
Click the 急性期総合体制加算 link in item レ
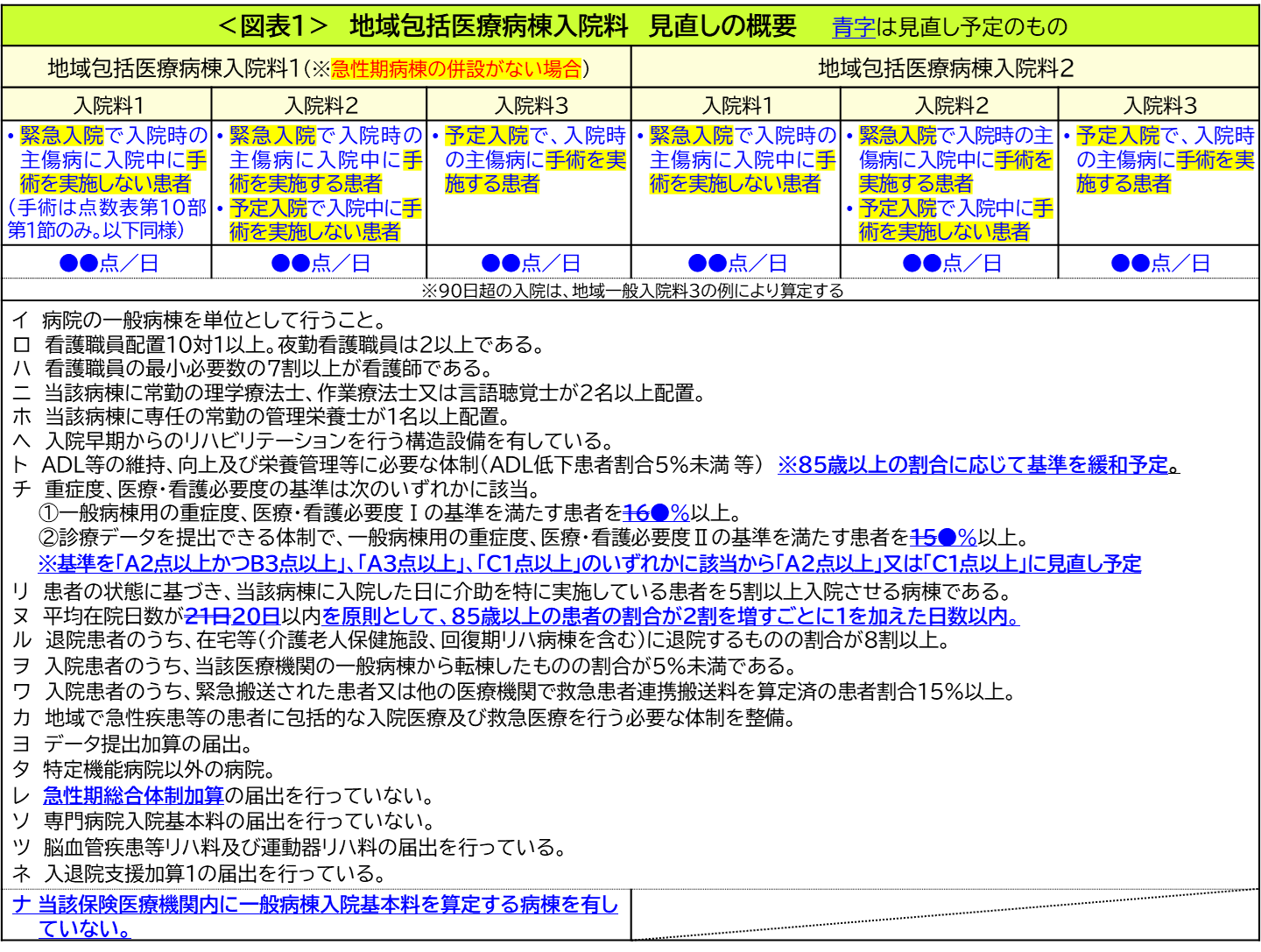(x=133, y=795)
